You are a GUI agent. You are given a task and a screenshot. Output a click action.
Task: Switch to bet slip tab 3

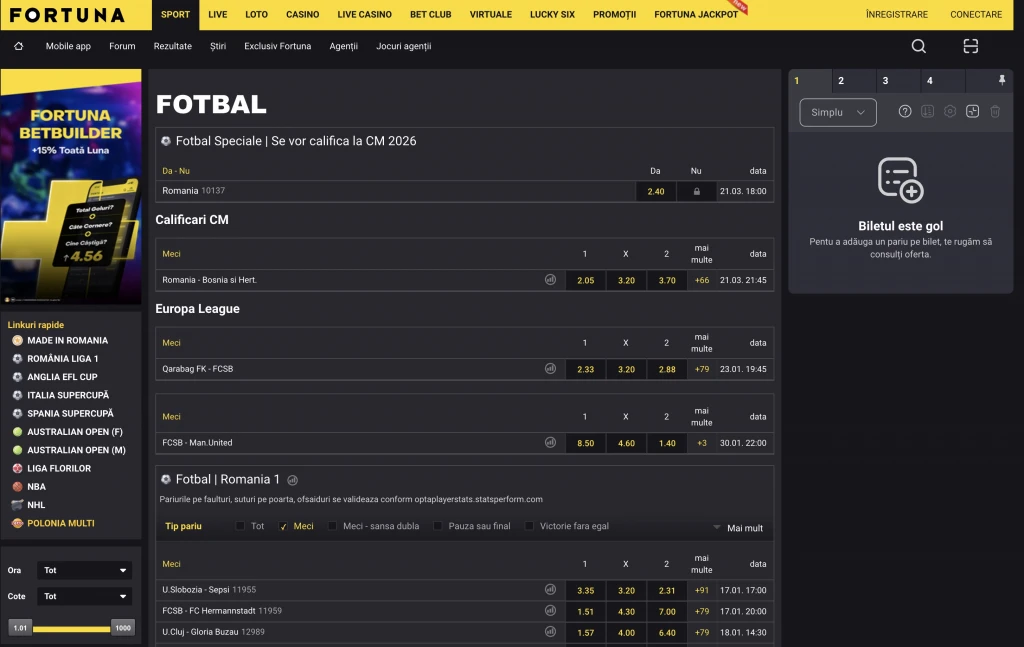[886, 81]
